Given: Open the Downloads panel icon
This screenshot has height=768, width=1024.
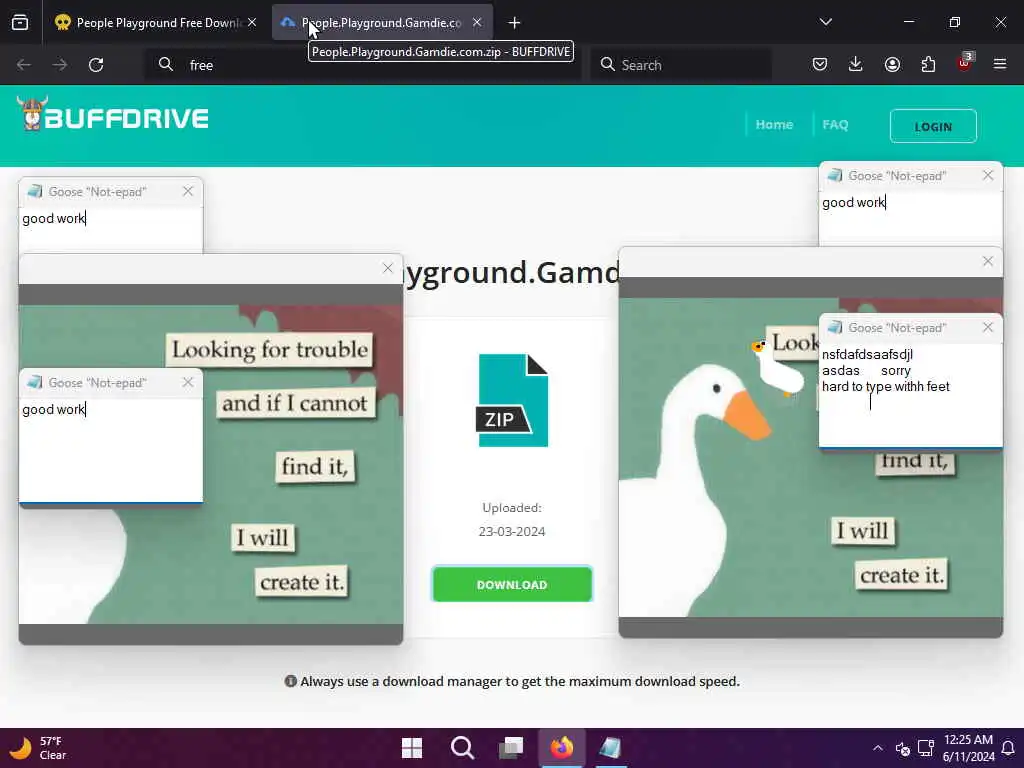Looking at the screenshot, I should [x=856, y=64].
